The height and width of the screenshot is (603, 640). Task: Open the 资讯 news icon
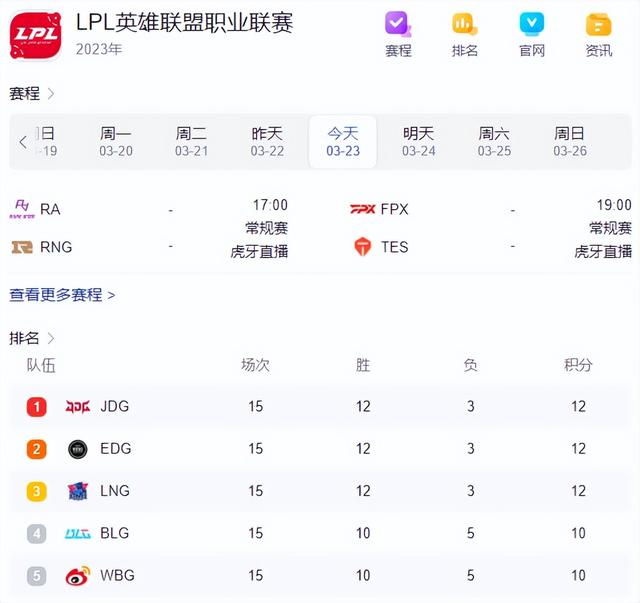[598, 24]
